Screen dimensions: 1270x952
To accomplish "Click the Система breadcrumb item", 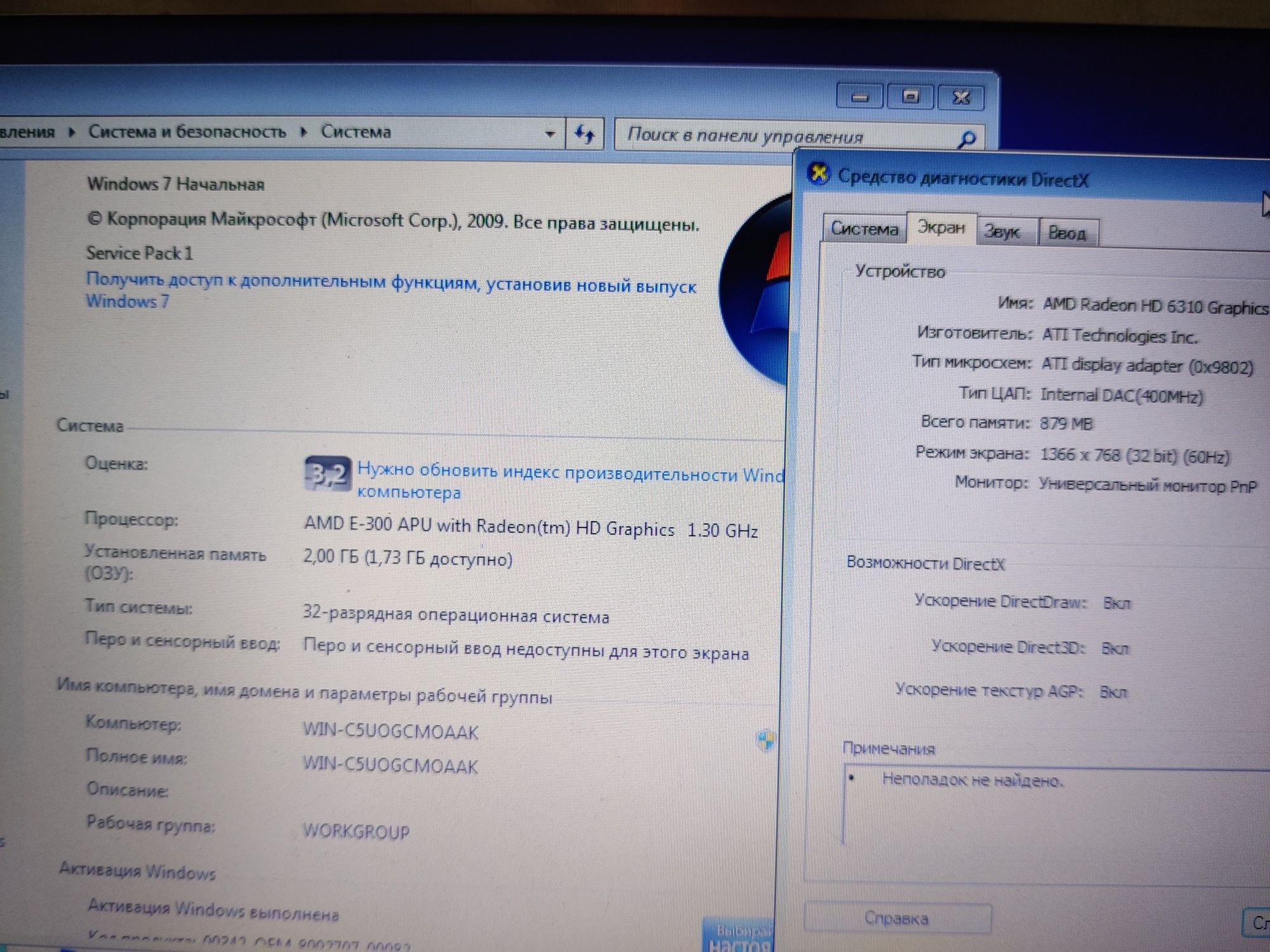I will pyautogui.click(x=356, y=131).
